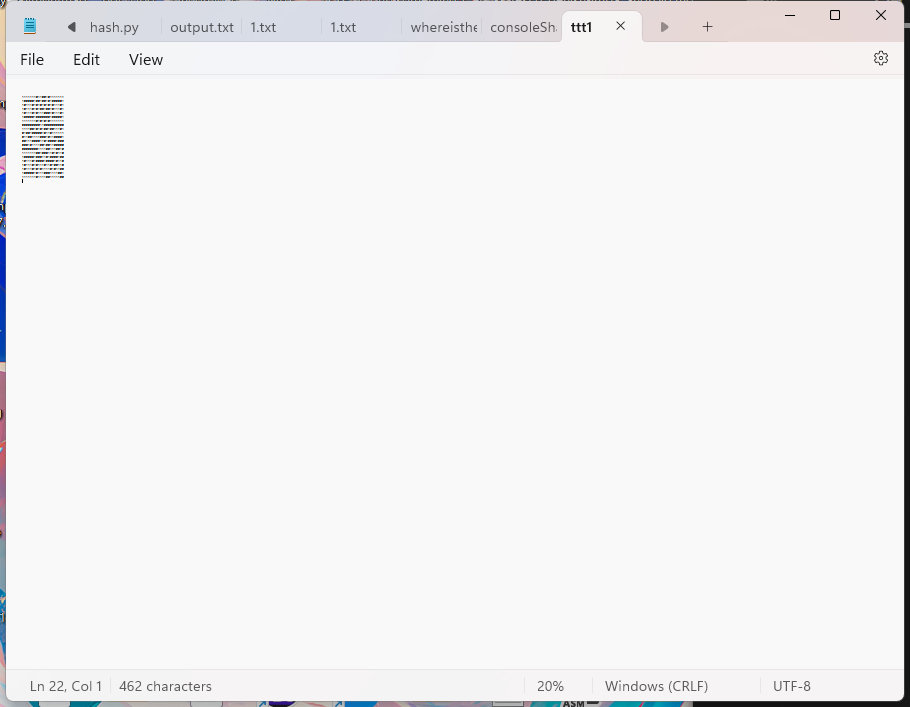Click the Windows (CRLF) line ending indicator
910x707 pixels.
(x=656, y=686)
